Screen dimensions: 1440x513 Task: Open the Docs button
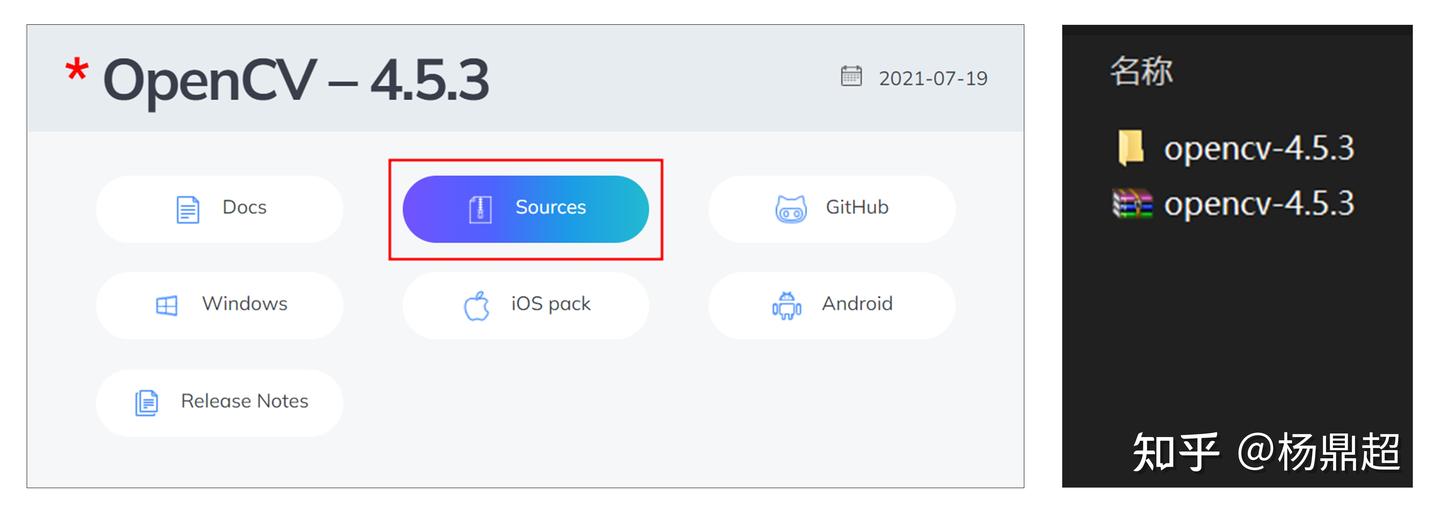[x=220, y=208]
